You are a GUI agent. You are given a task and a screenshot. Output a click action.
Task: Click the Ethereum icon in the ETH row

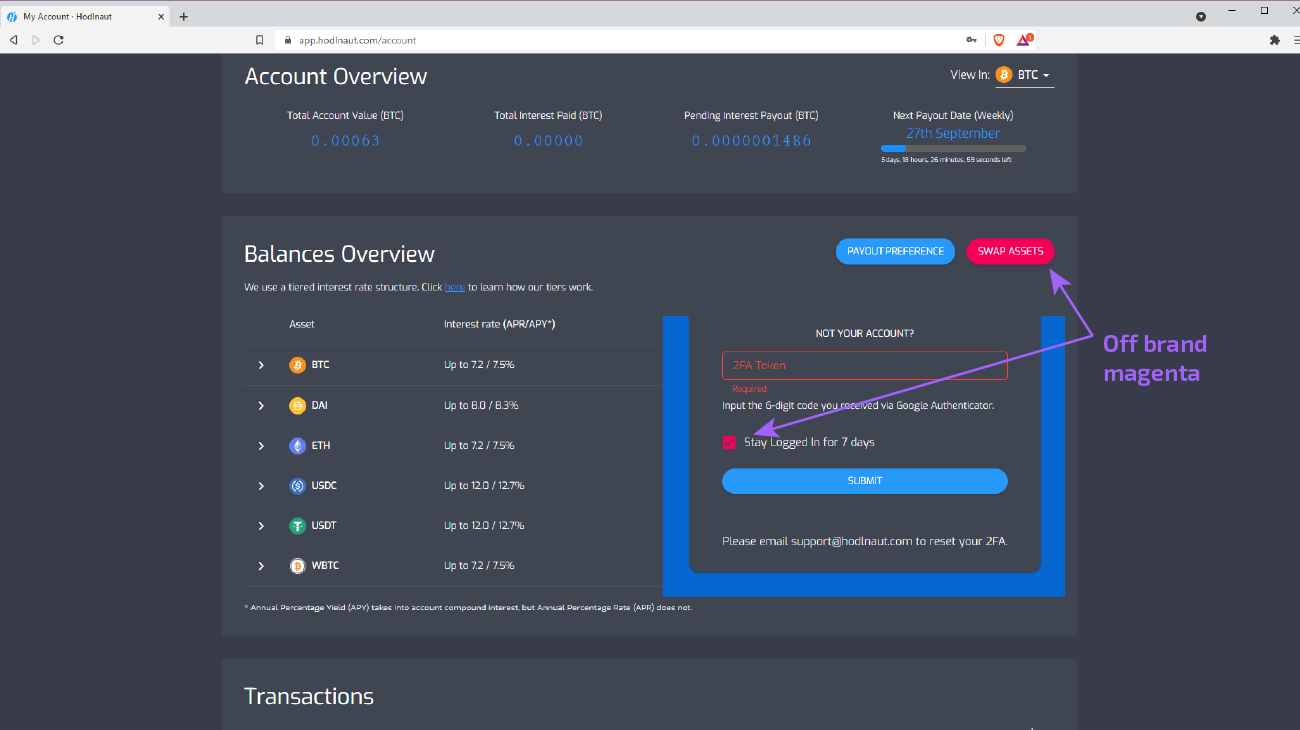(x=297, y=446)
